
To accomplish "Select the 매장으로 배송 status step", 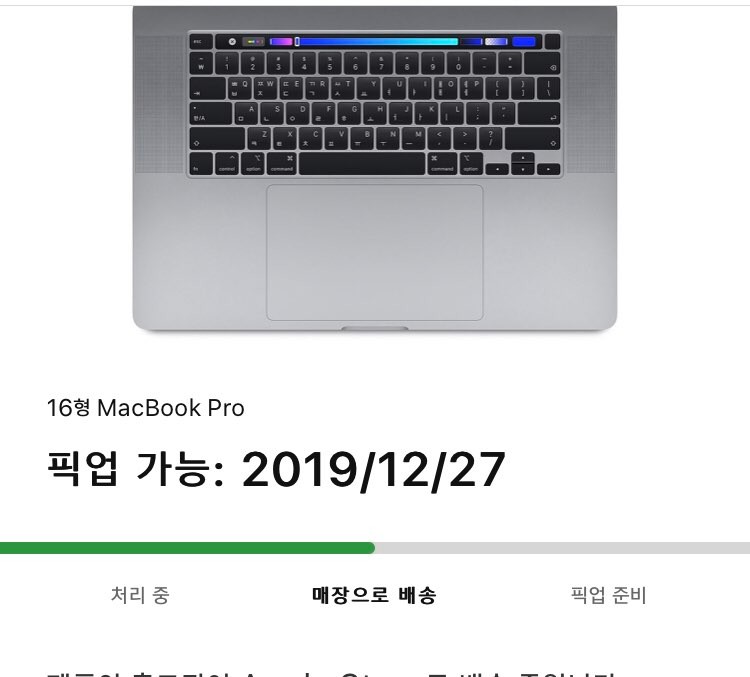I will click(x=374, y=595).
